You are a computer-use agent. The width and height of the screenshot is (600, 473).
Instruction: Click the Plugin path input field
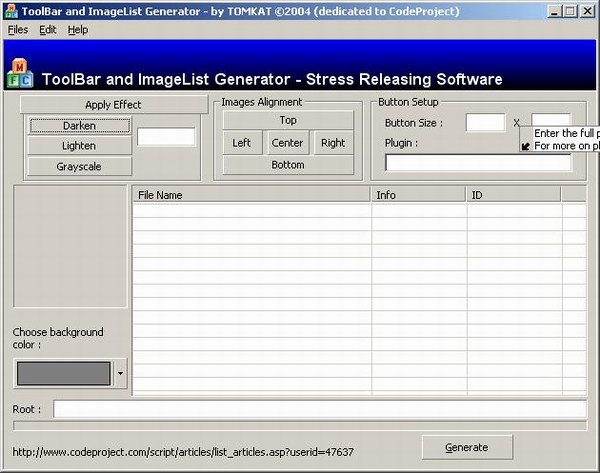pyautogui.click(x=478, y=163)
